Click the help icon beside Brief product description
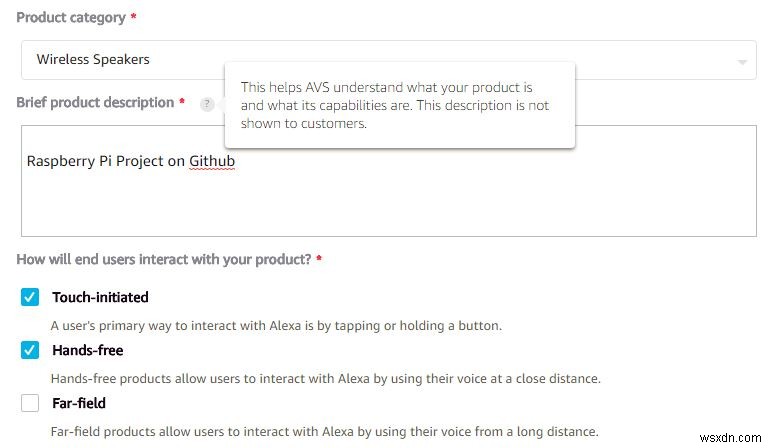Viewport: 773px width, 448px height. 207,104
